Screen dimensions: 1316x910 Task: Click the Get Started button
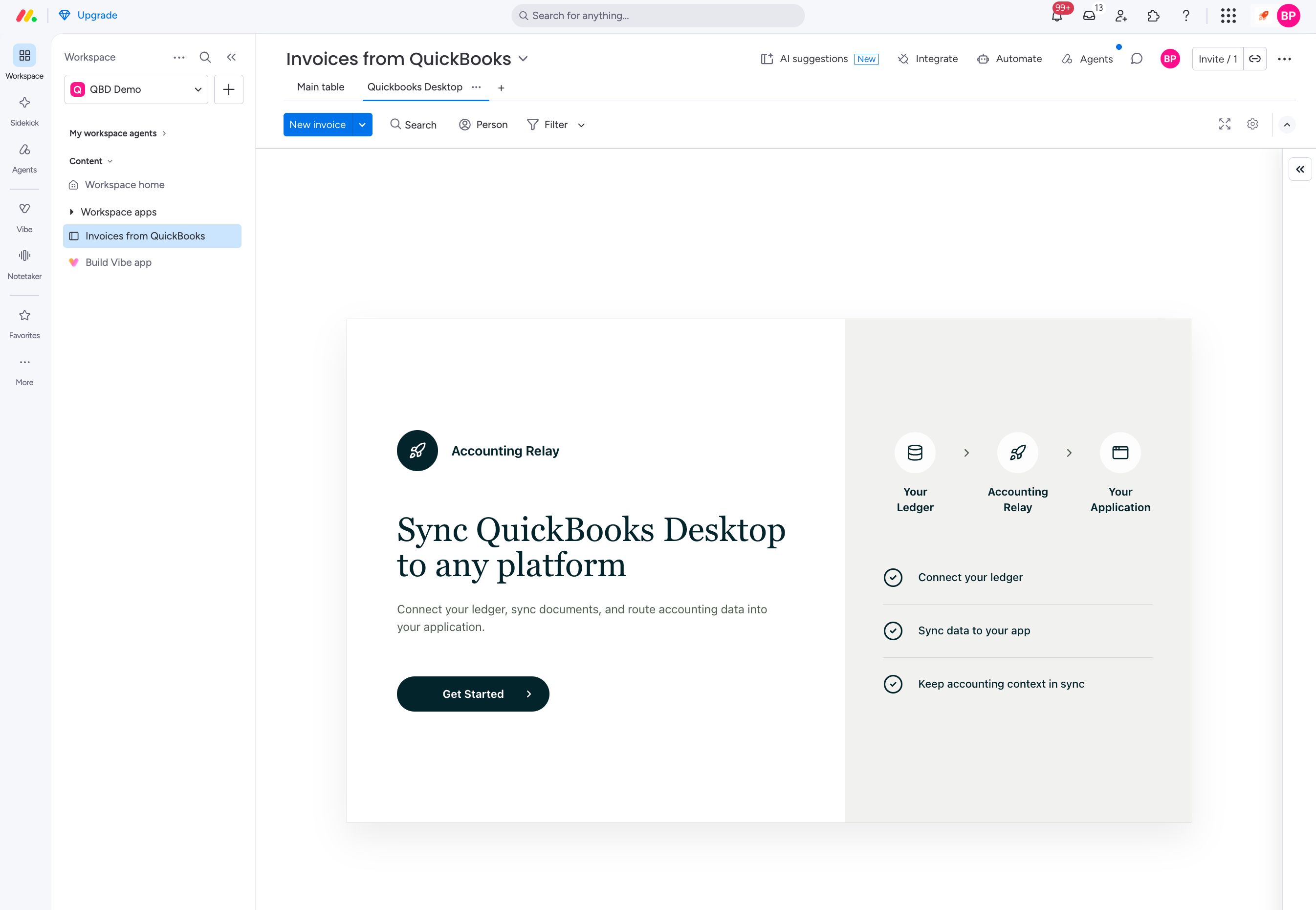click(x=473, y=694)
